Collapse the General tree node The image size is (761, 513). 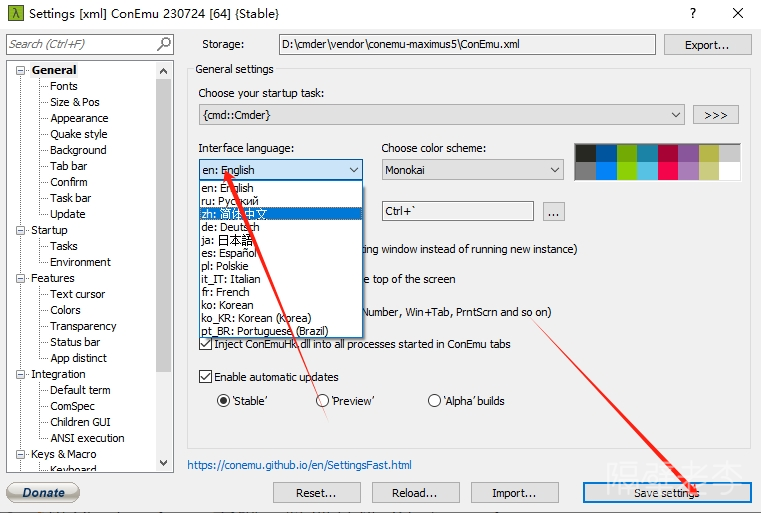point(20,70)
